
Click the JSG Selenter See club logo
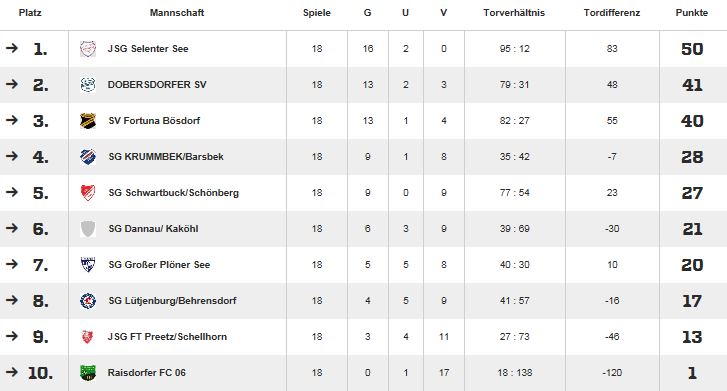point(88,49)
